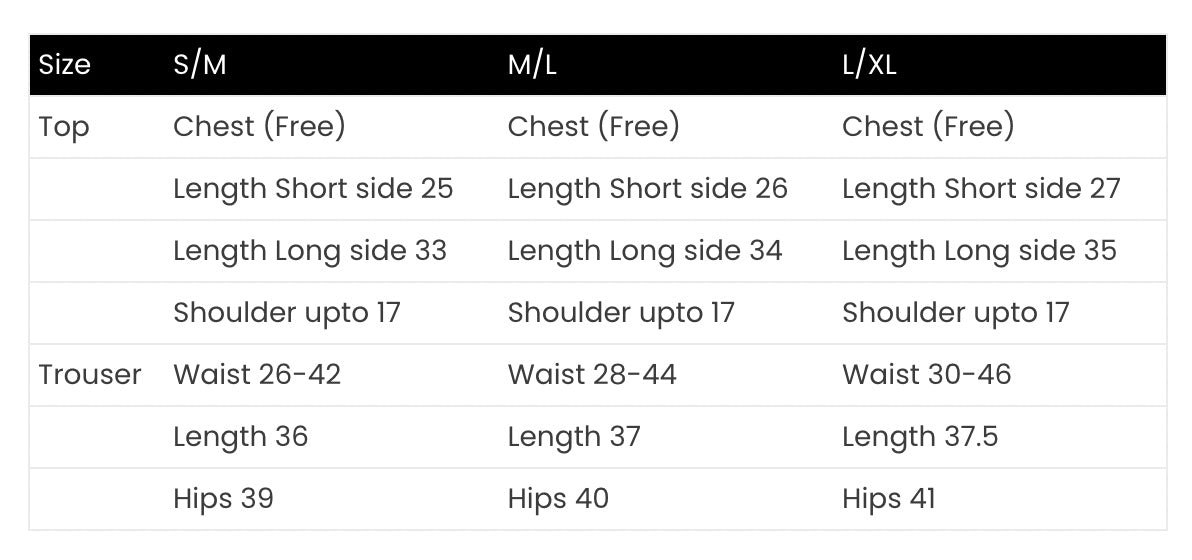The height and width of the screenshot is (560, 1192).
Task: Select Chest (Free) under M/L column
Action: (x=593, y=127)
